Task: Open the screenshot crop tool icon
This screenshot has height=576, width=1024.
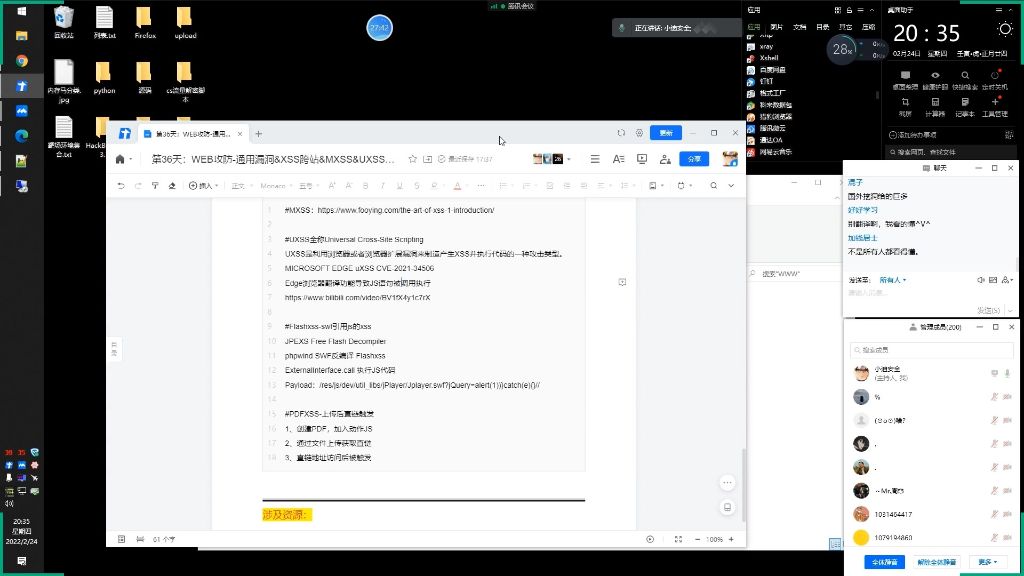Action: 905,106
